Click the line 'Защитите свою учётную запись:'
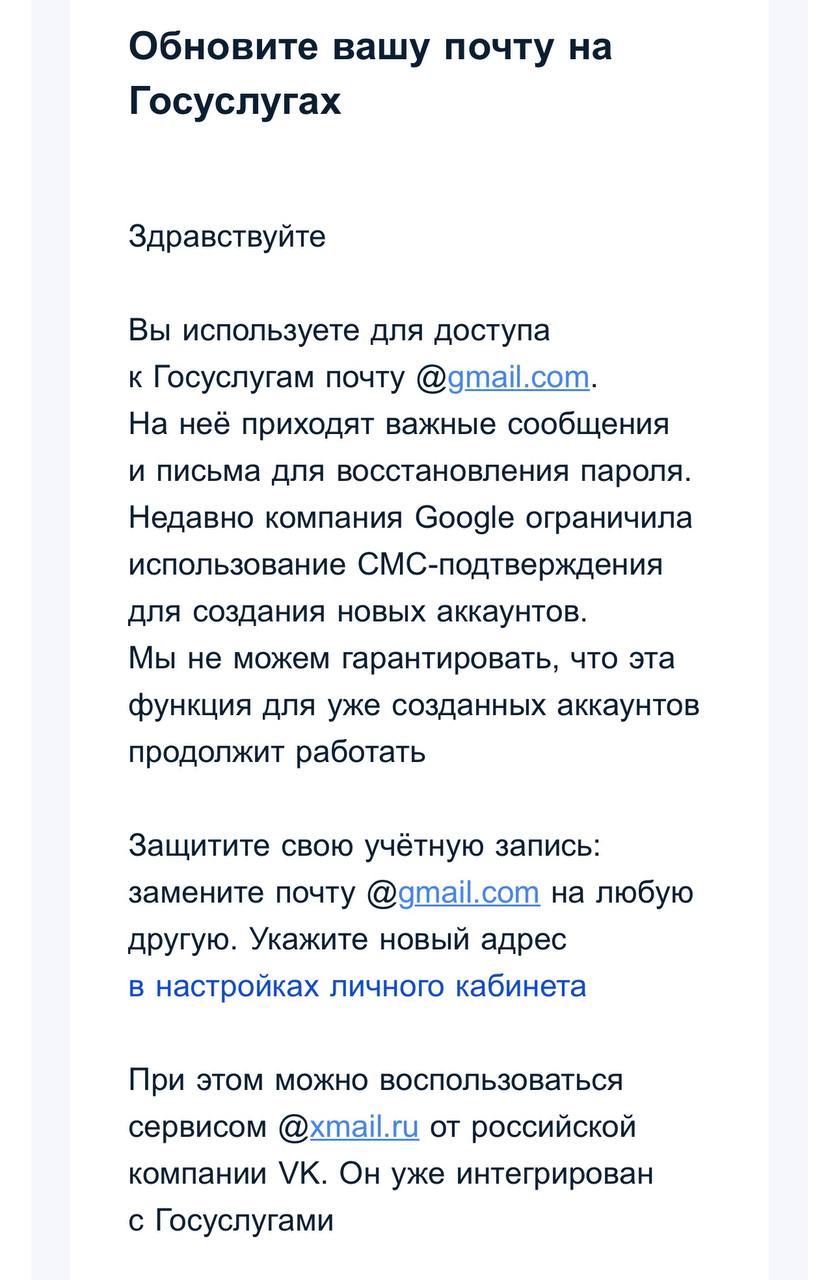 [365, 846]
